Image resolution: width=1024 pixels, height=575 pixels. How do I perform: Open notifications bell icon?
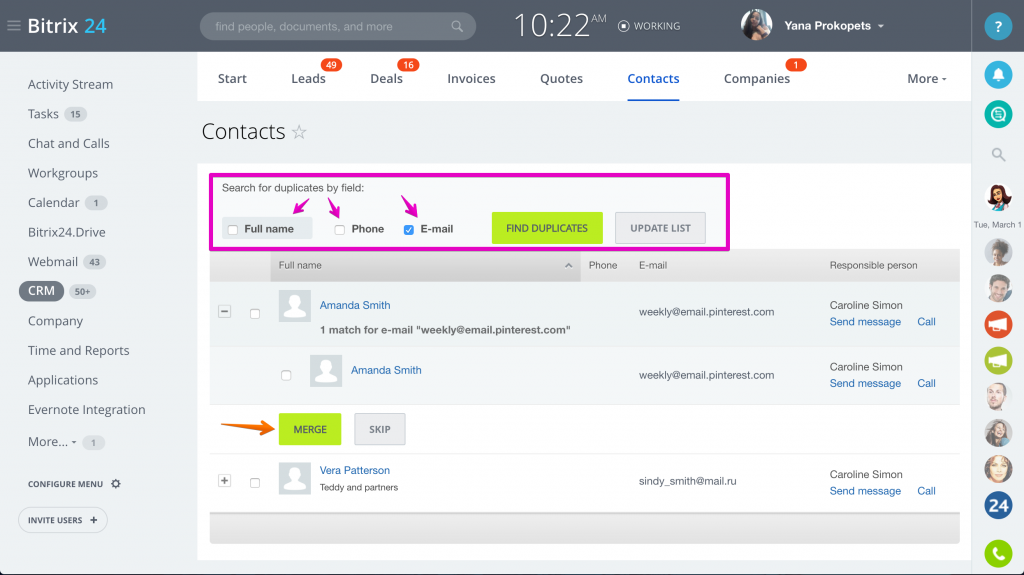point(998,75)
